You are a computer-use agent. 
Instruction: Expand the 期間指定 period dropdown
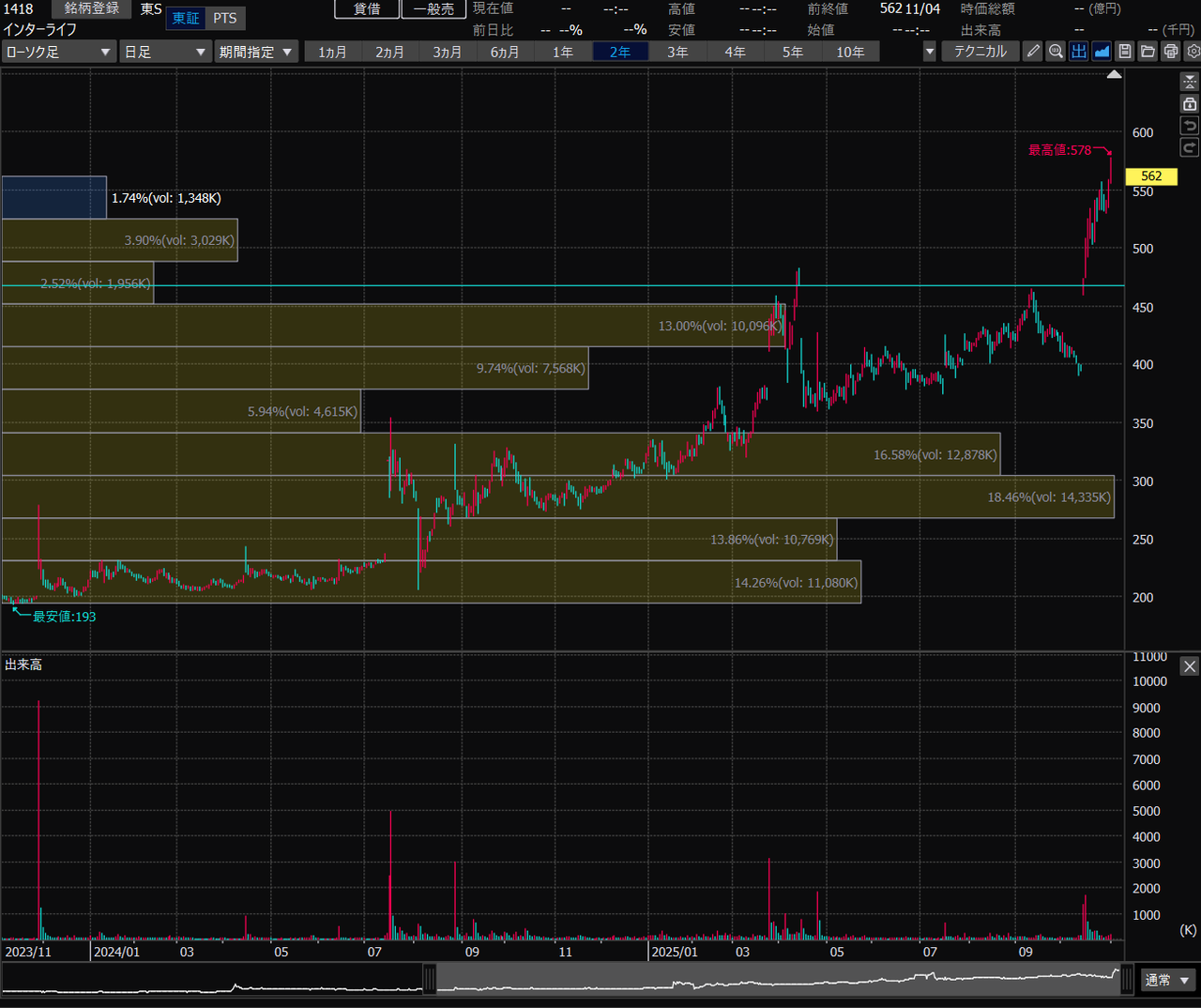256,52
